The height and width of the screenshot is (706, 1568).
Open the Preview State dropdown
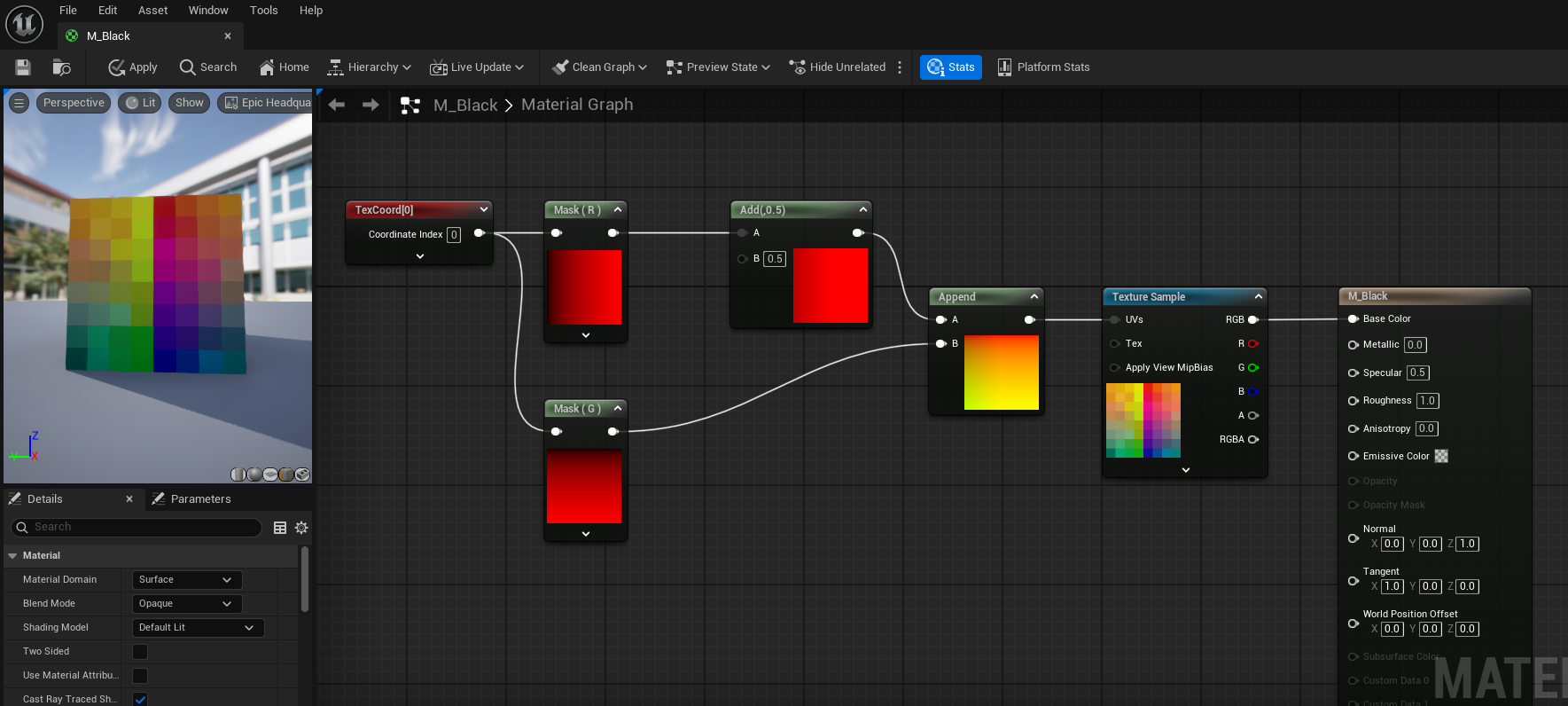[718, 67]
